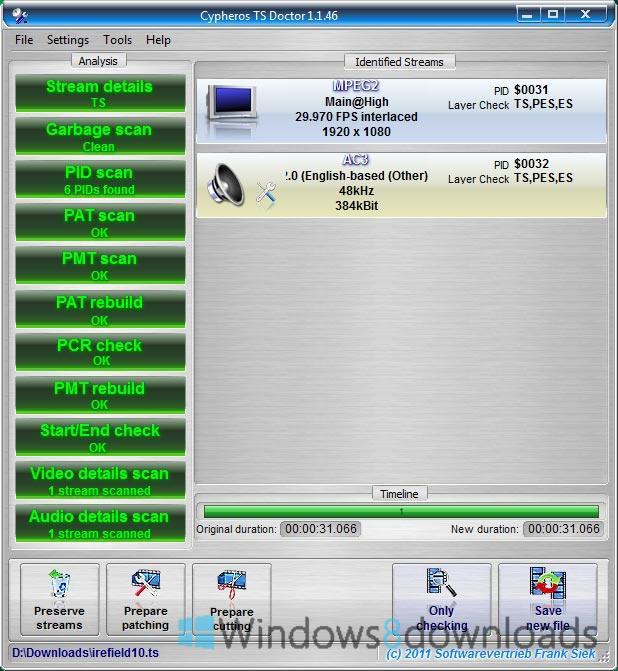Click the Prepare patching tools icon
Image resolution: width=618 pixels, height=671 pixels.
point(146,583)
